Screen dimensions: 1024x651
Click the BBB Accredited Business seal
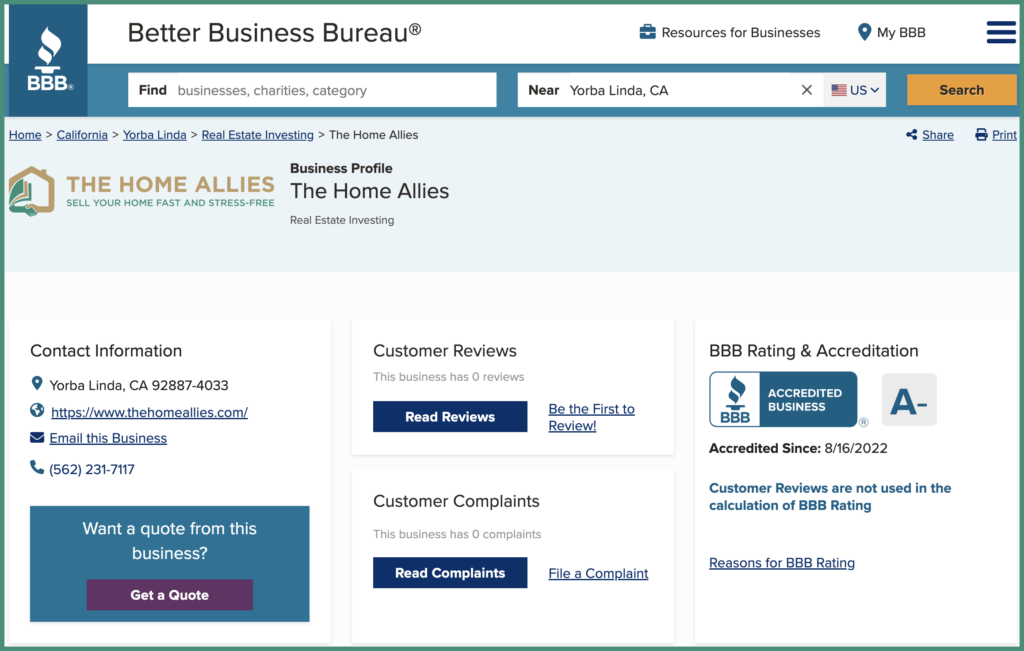783,400
